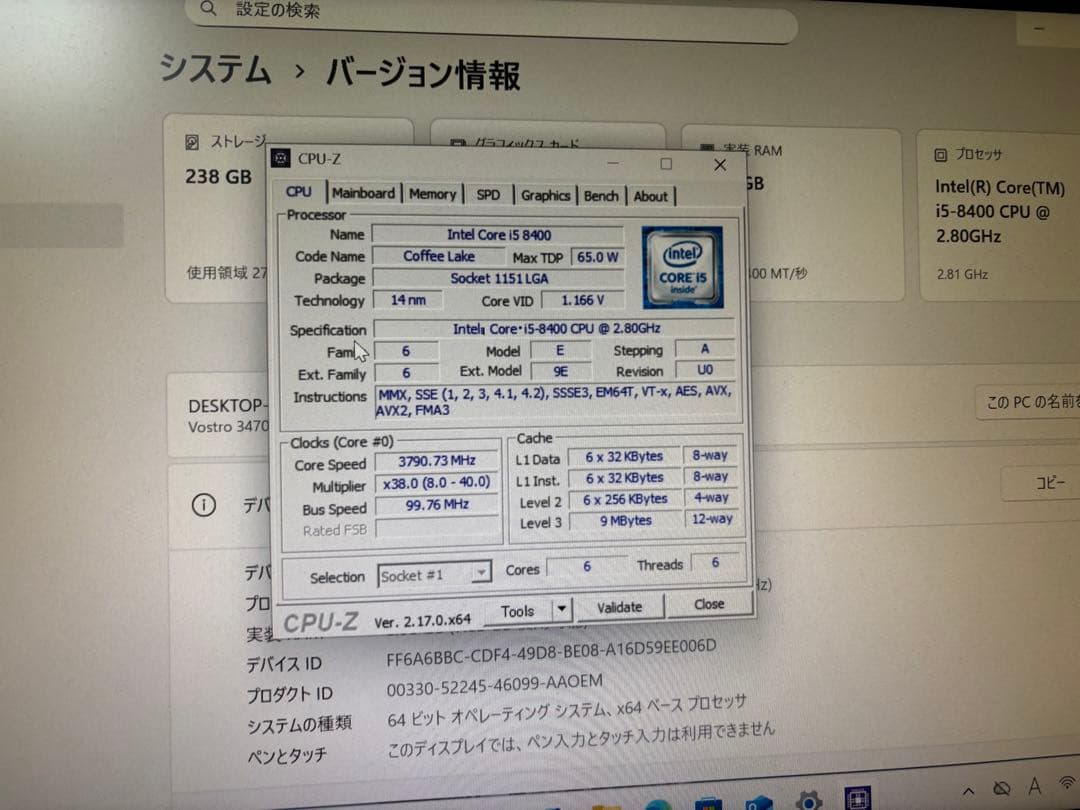Go back to システム in the breadcrumb
The height and width of the screenshot is (810, 1080).
(x=216, y=68)
